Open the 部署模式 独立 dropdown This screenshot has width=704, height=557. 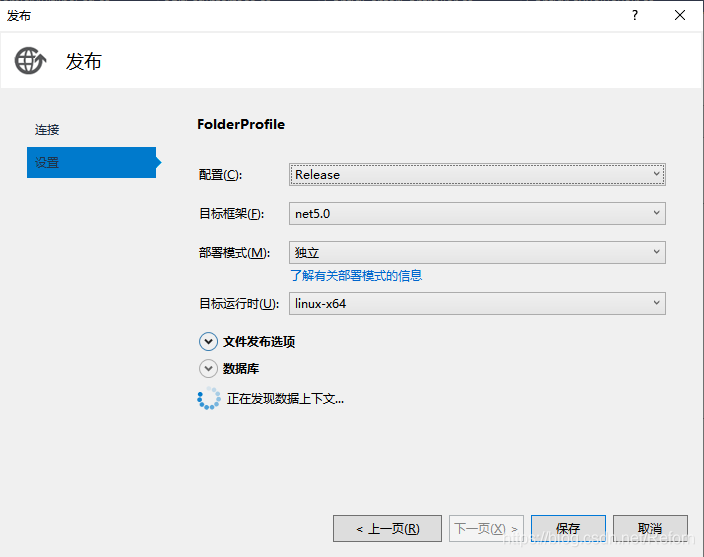[x=477, y=252]
